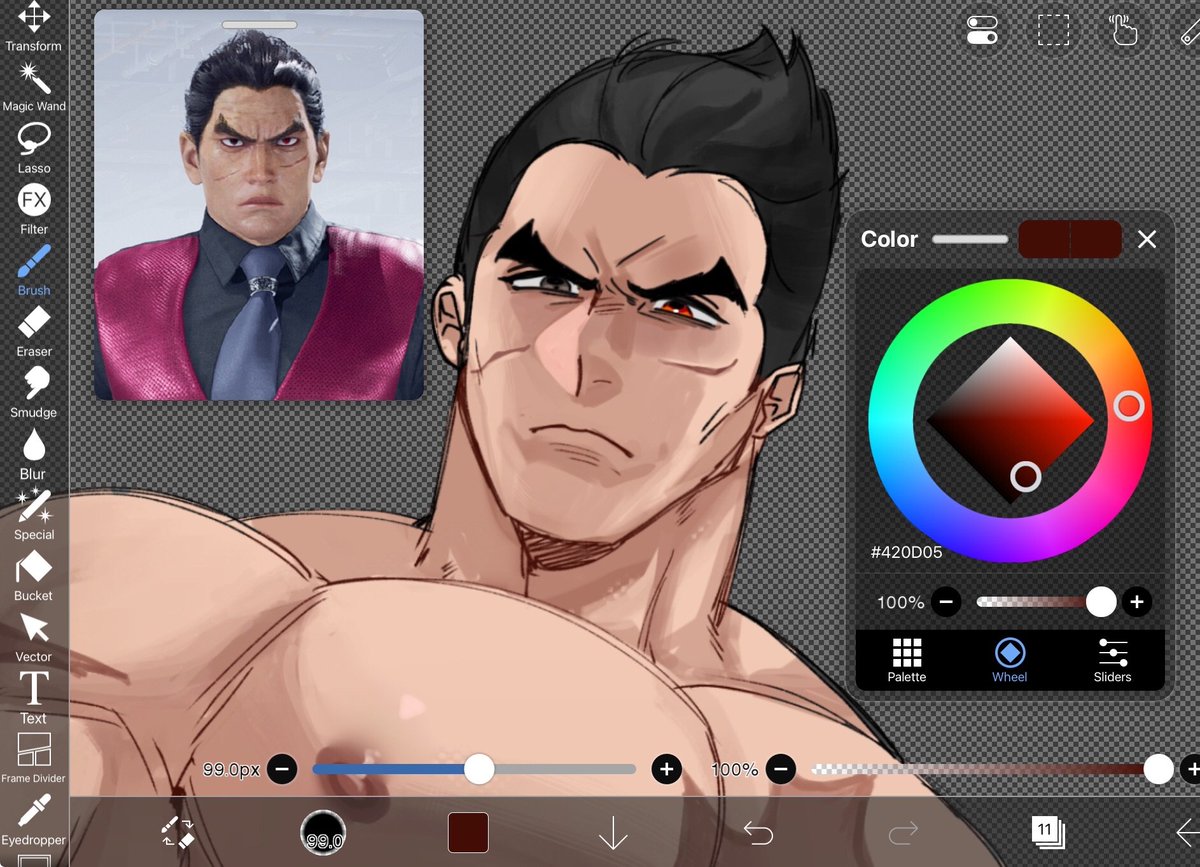
Task: Select the Vector tool
Action: 33,638
